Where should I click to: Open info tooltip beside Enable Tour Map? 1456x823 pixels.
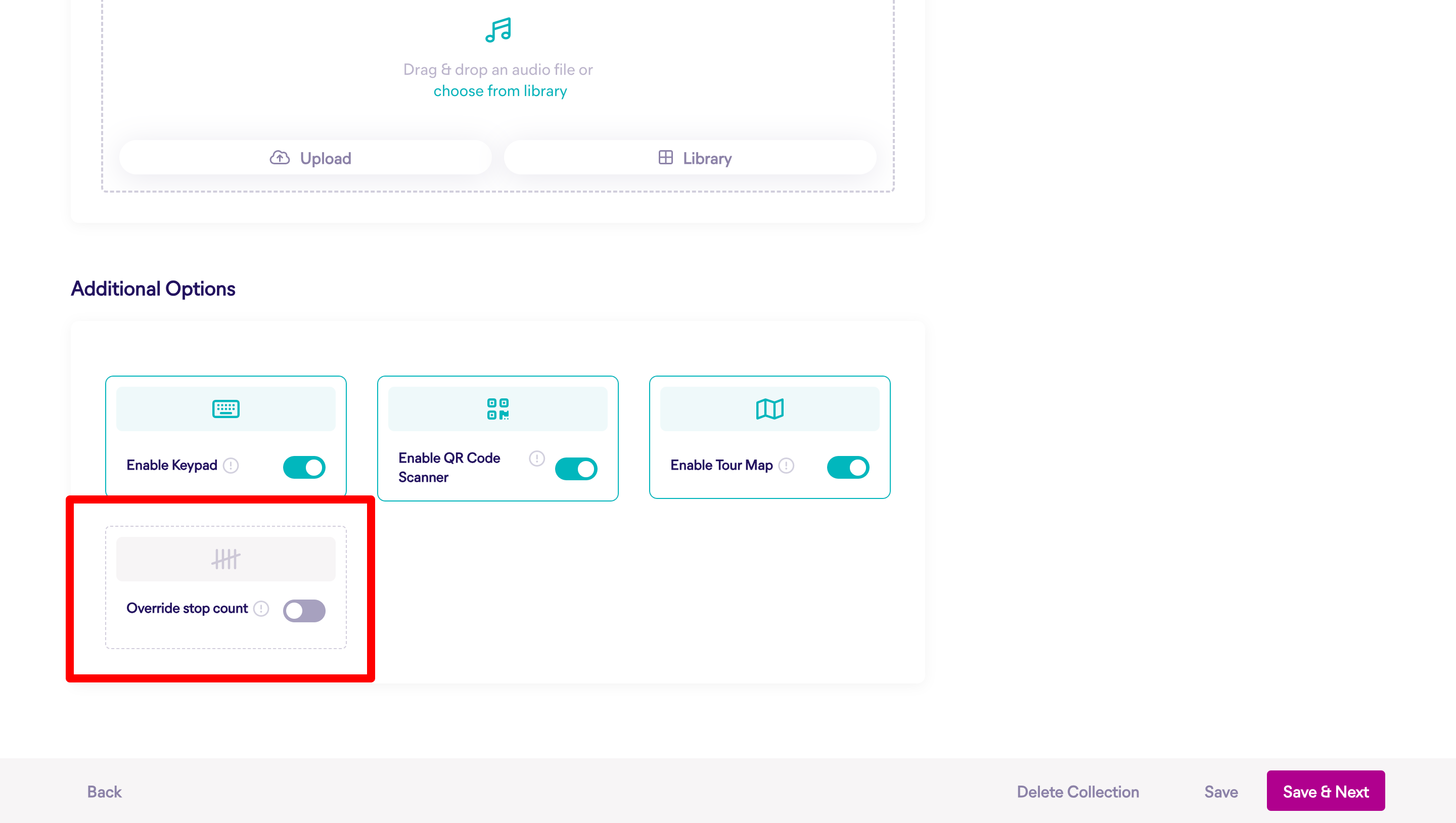coord(786,465)
